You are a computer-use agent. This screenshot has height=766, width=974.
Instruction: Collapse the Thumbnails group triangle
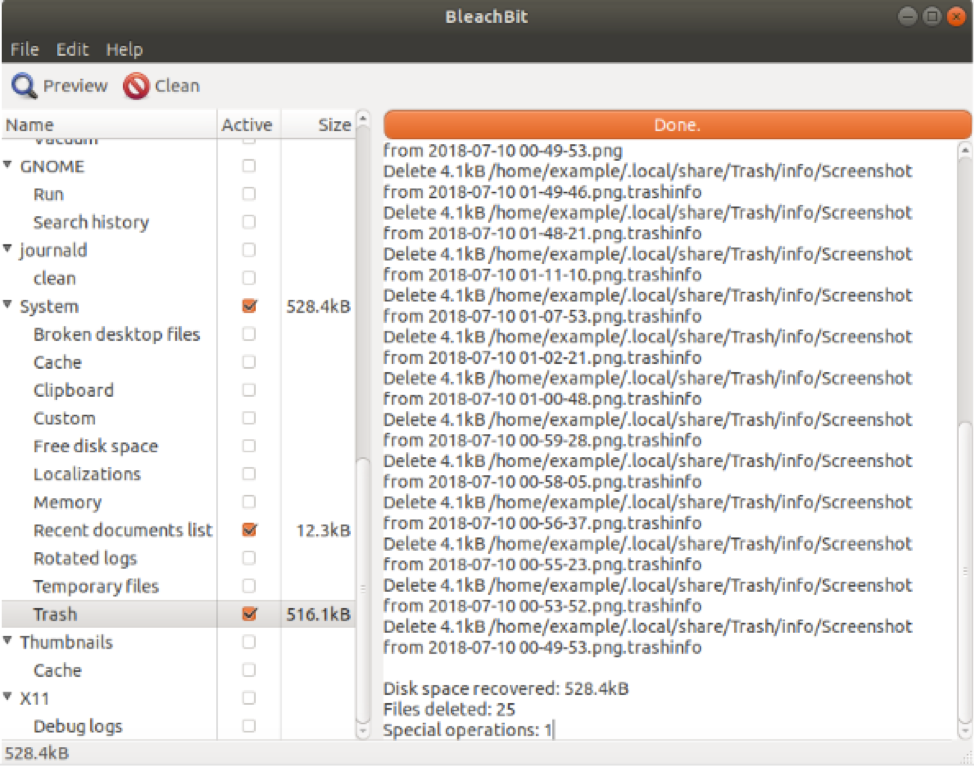pos(9,642)
